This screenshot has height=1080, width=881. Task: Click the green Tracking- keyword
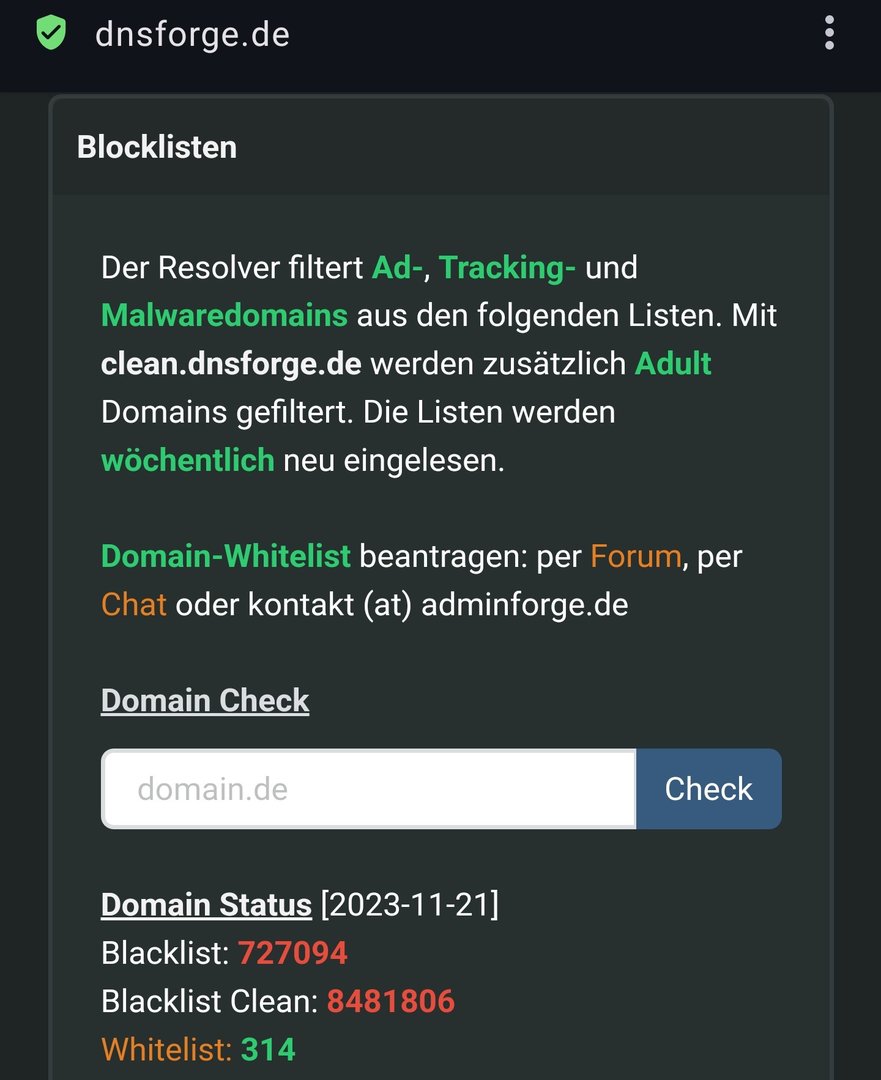coord(507,267)
